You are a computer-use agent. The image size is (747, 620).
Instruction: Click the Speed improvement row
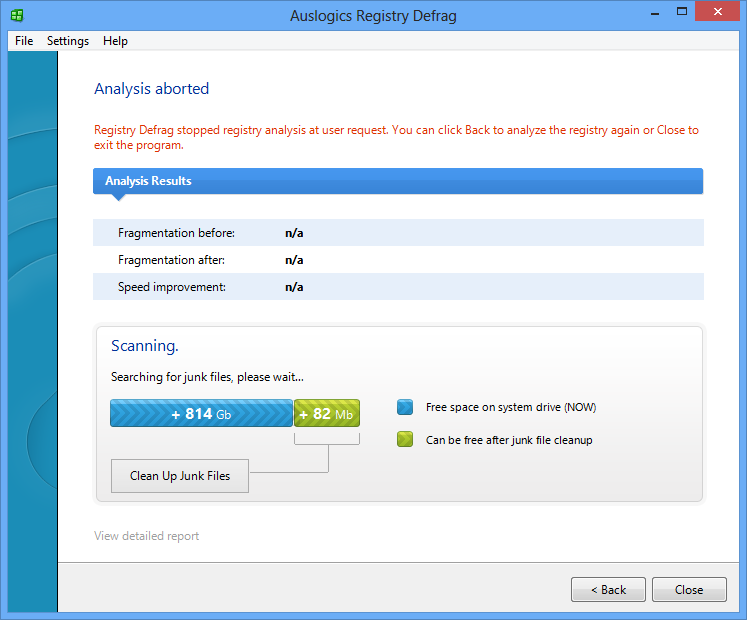point(397,287)
